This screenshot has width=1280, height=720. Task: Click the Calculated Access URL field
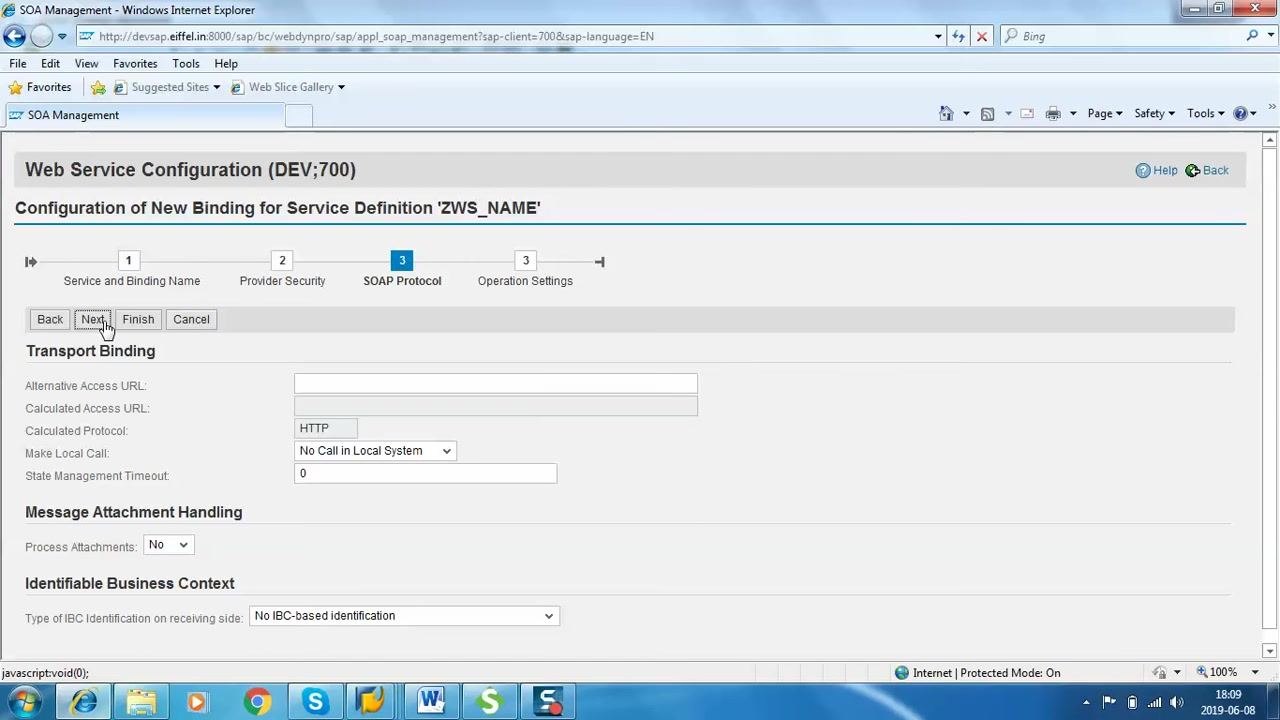coord(496,406)
